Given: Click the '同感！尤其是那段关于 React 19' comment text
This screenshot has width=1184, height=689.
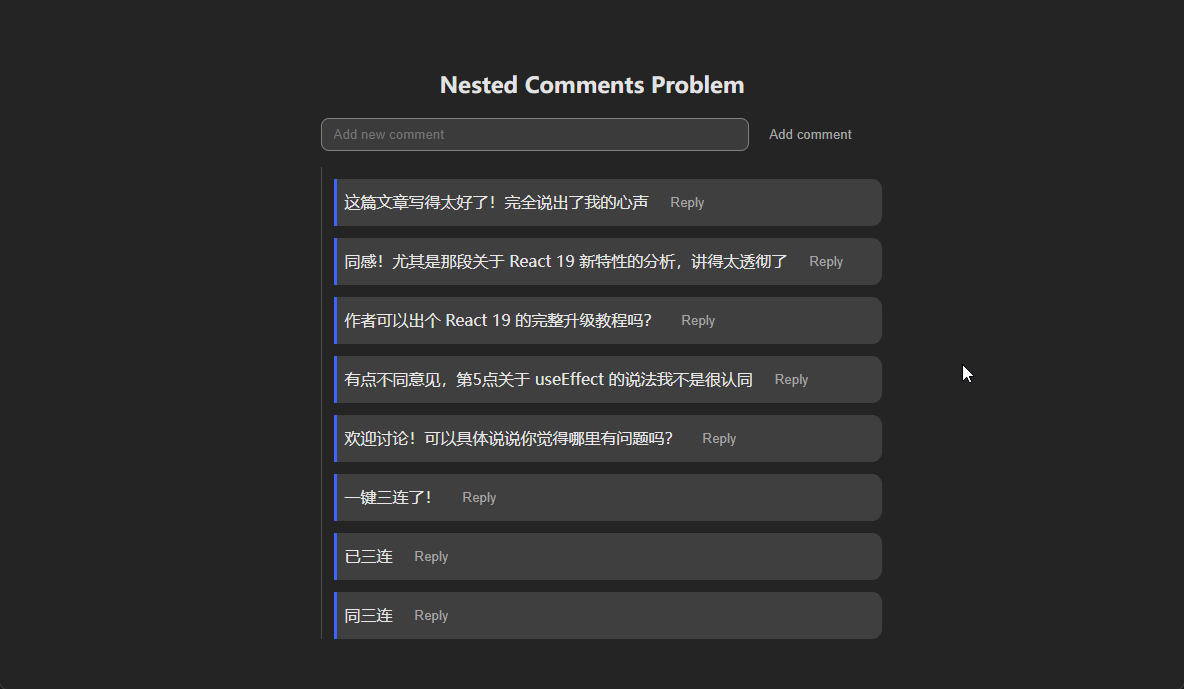Looking at the screenshot, I should tap(566, 262).
